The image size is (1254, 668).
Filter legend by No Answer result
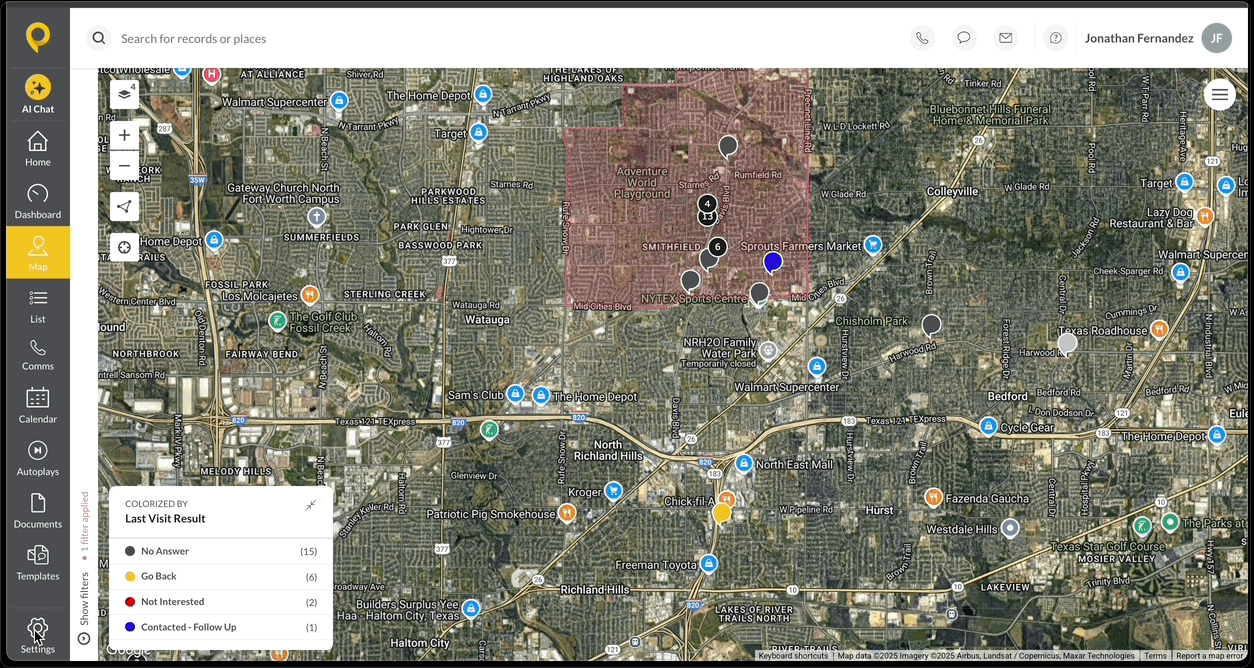click(165, 551)
